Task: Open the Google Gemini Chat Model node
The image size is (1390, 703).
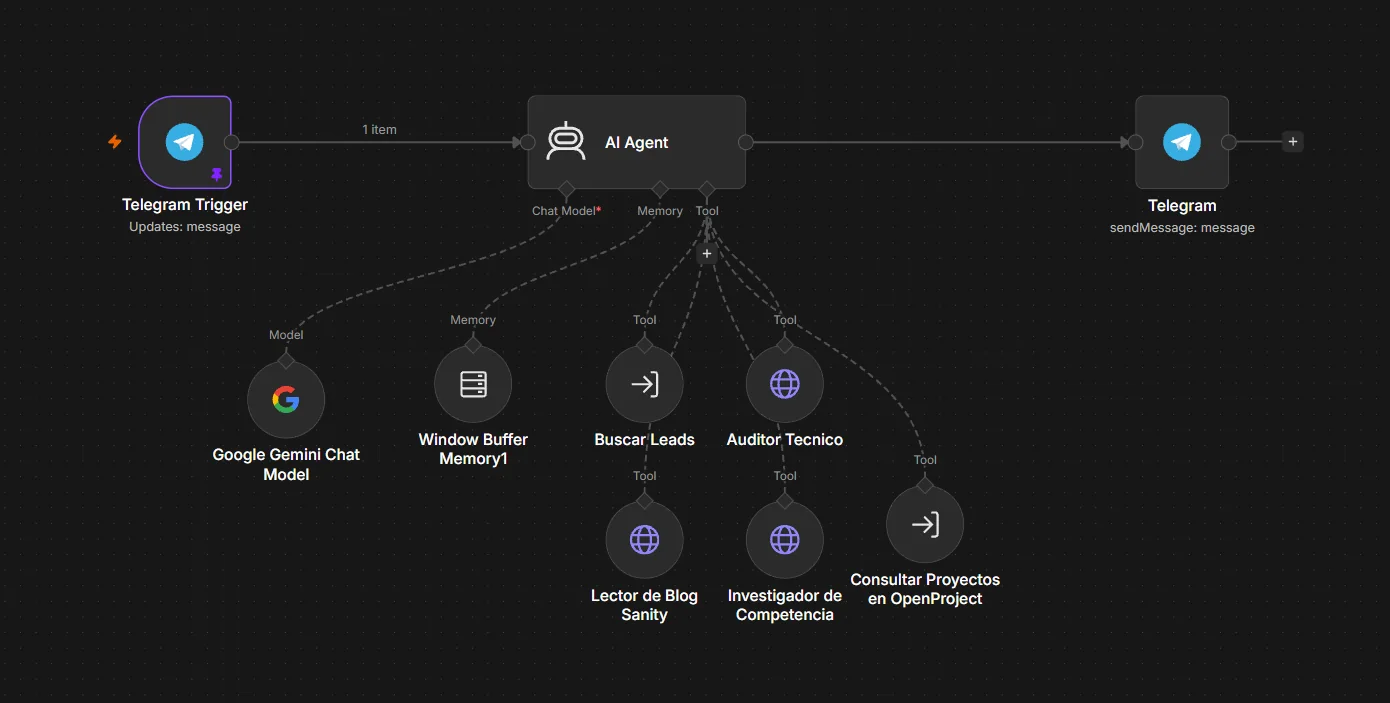Action: click(286, 400)
